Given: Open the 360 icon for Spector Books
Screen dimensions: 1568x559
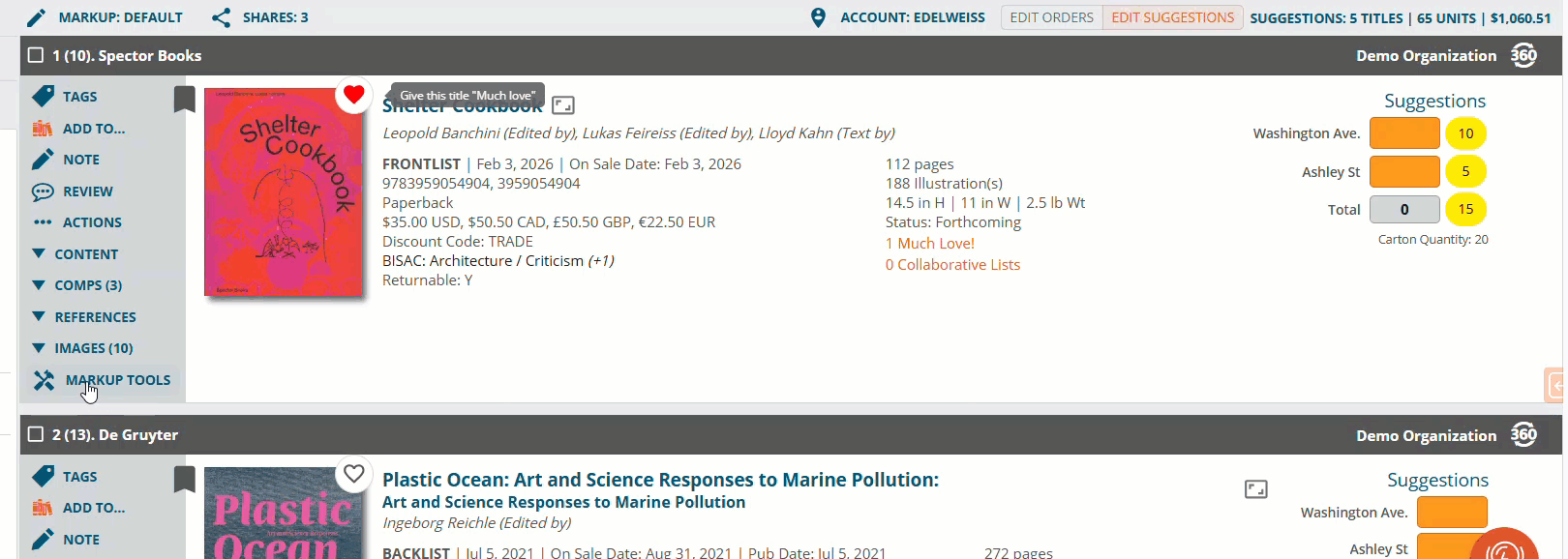Looking at the screenshot, I should tap(1523, 55).
